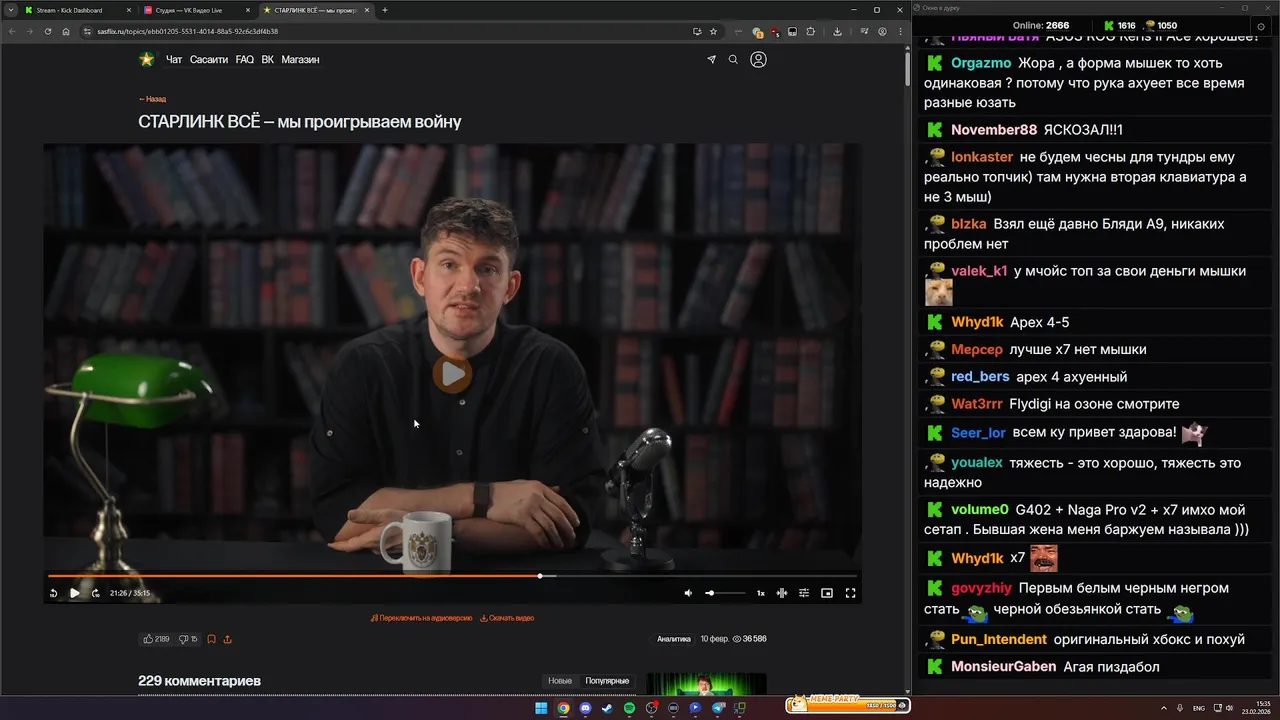Open the Магазин menu item
This screenshot has height=720, width=1280.
pyautogui.click(x=300, y=60)
